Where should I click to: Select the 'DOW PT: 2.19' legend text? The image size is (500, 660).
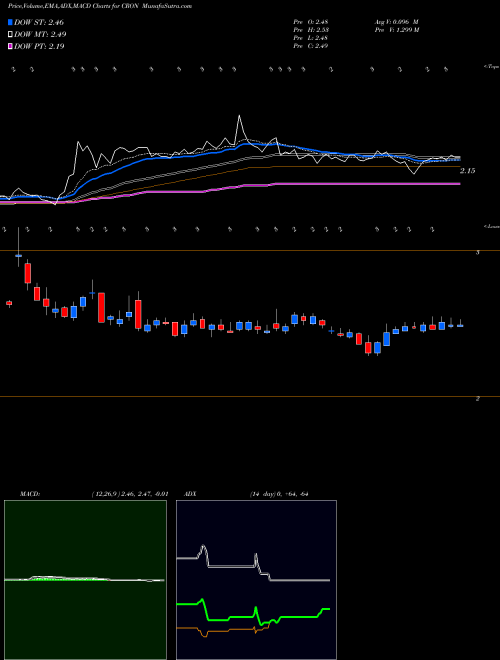coord(39,46)
